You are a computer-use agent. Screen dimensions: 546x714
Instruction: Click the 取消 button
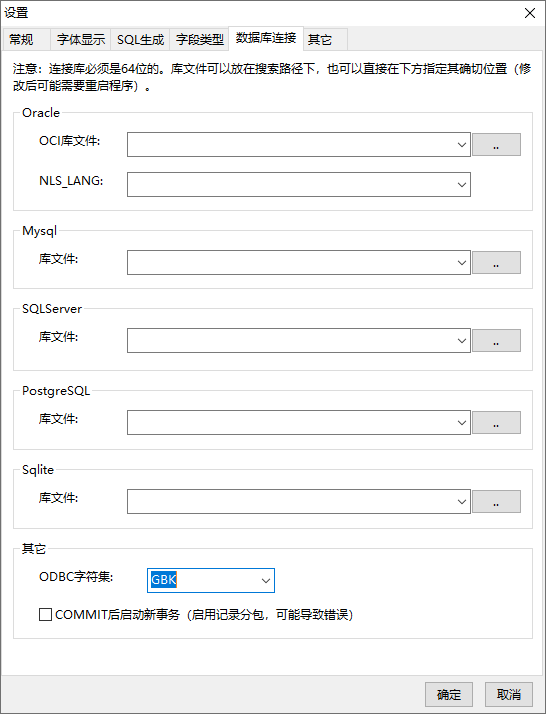(509, 694)
